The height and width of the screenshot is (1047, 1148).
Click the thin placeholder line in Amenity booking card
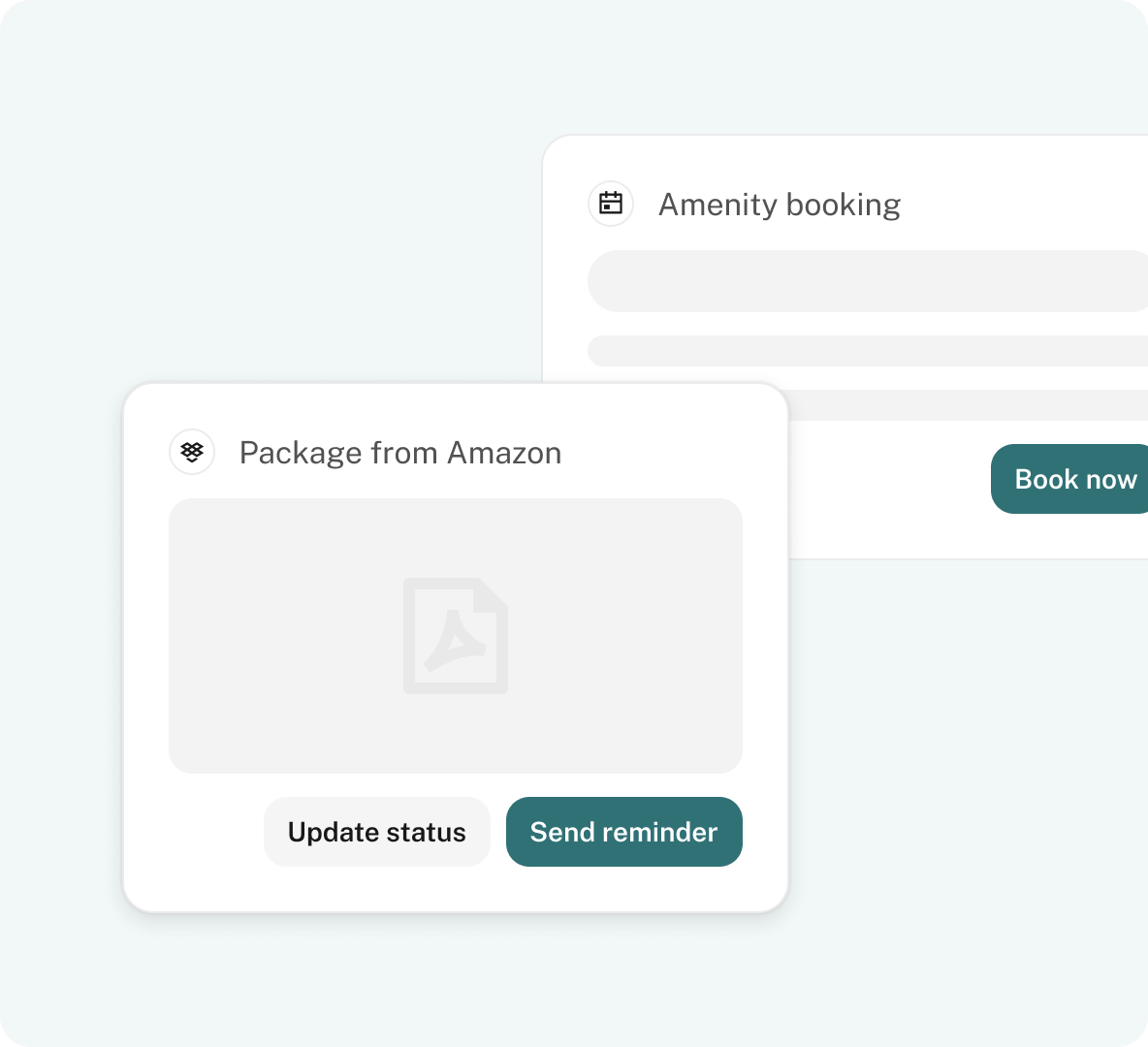tap(868, 351)
